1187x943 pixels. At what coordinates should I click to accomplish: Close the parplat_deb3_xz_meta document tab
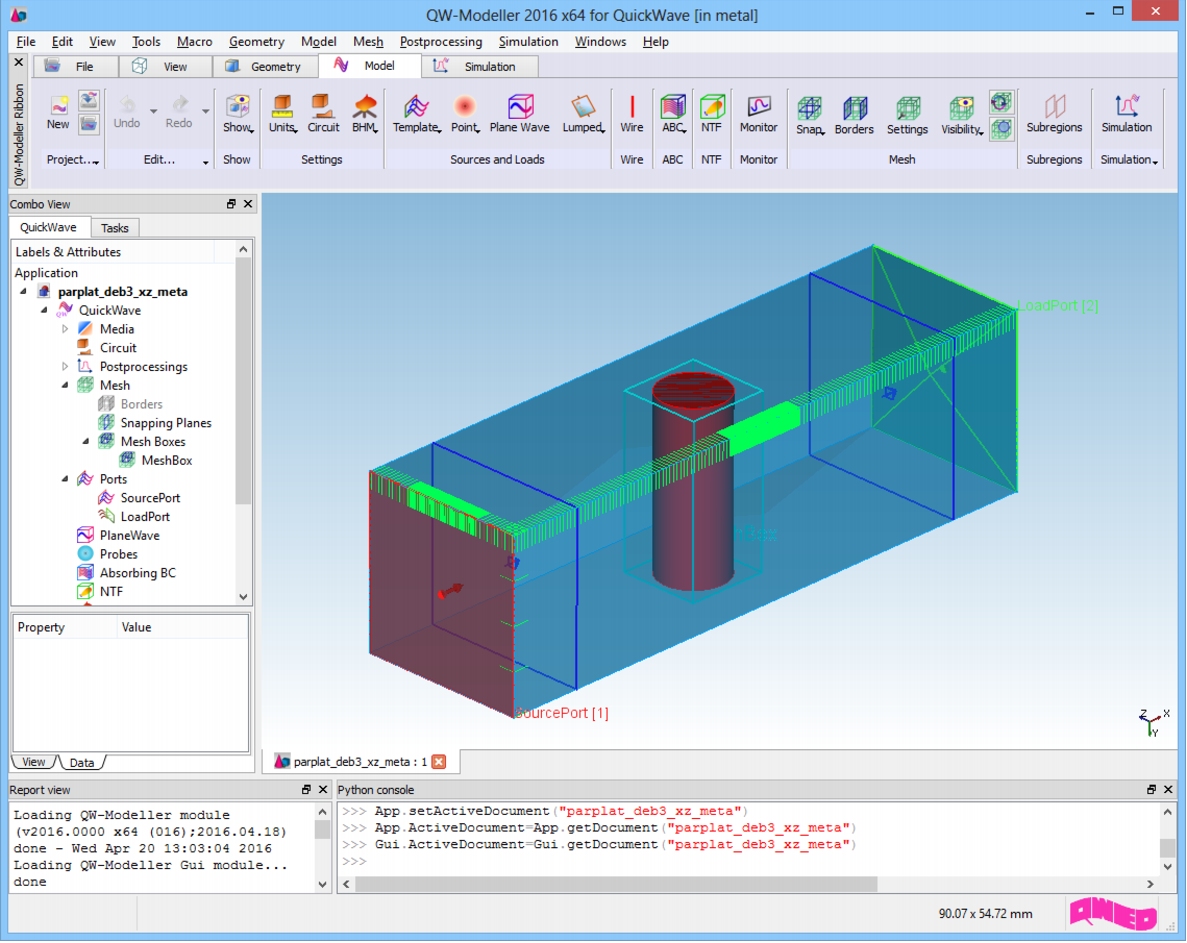pos(438,761)
